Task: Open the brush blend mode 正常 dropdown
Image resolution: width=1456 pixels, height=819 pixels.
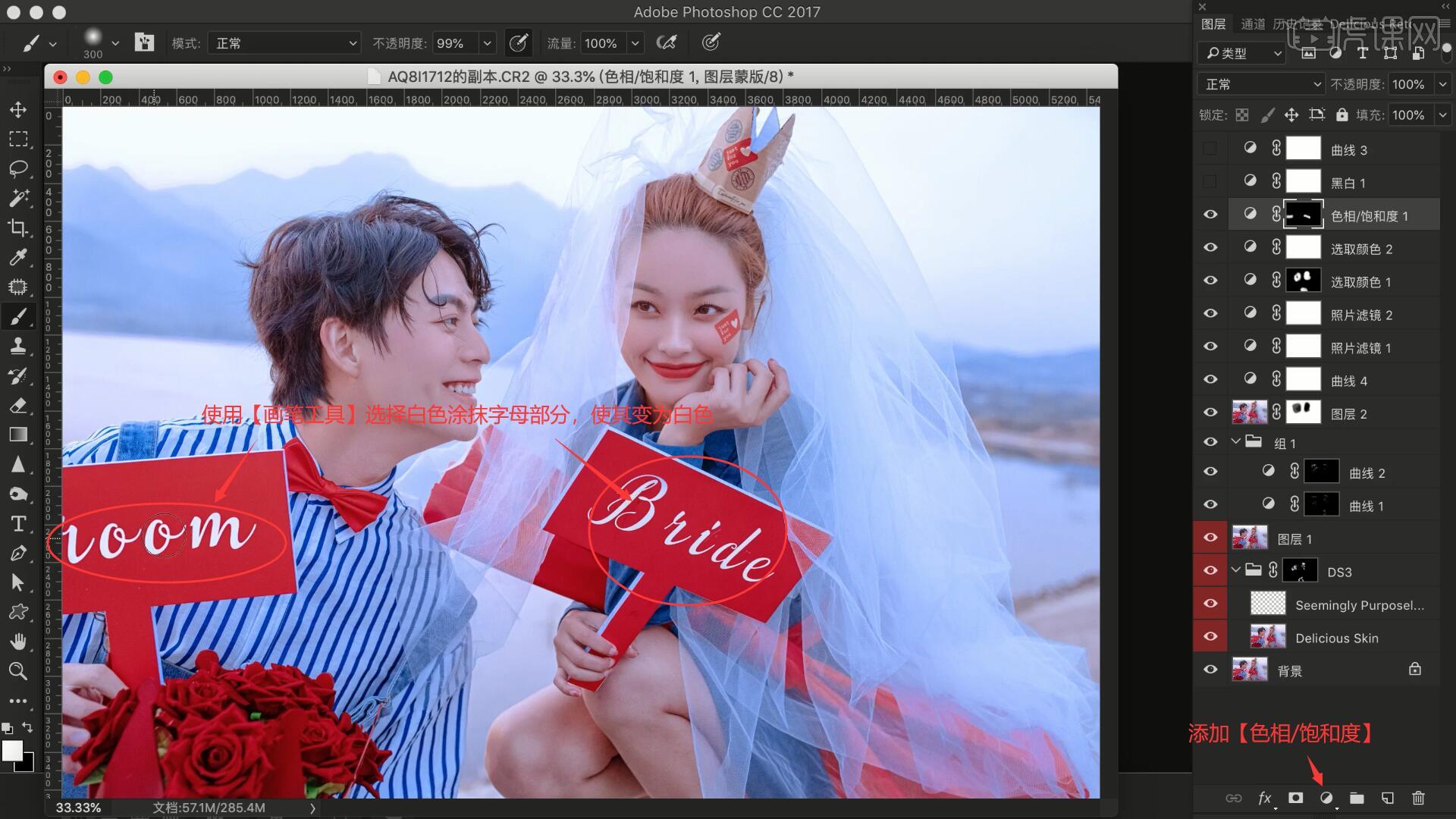Action: click(284, 43)
